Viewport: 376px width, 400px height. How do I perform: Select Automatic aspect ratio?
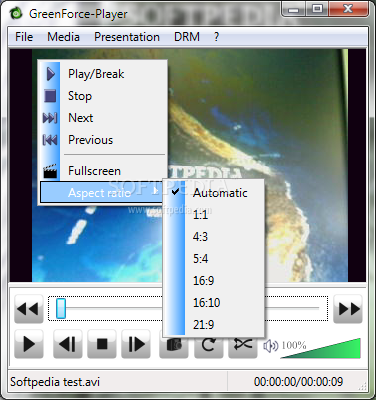click(x=214, y=193)
